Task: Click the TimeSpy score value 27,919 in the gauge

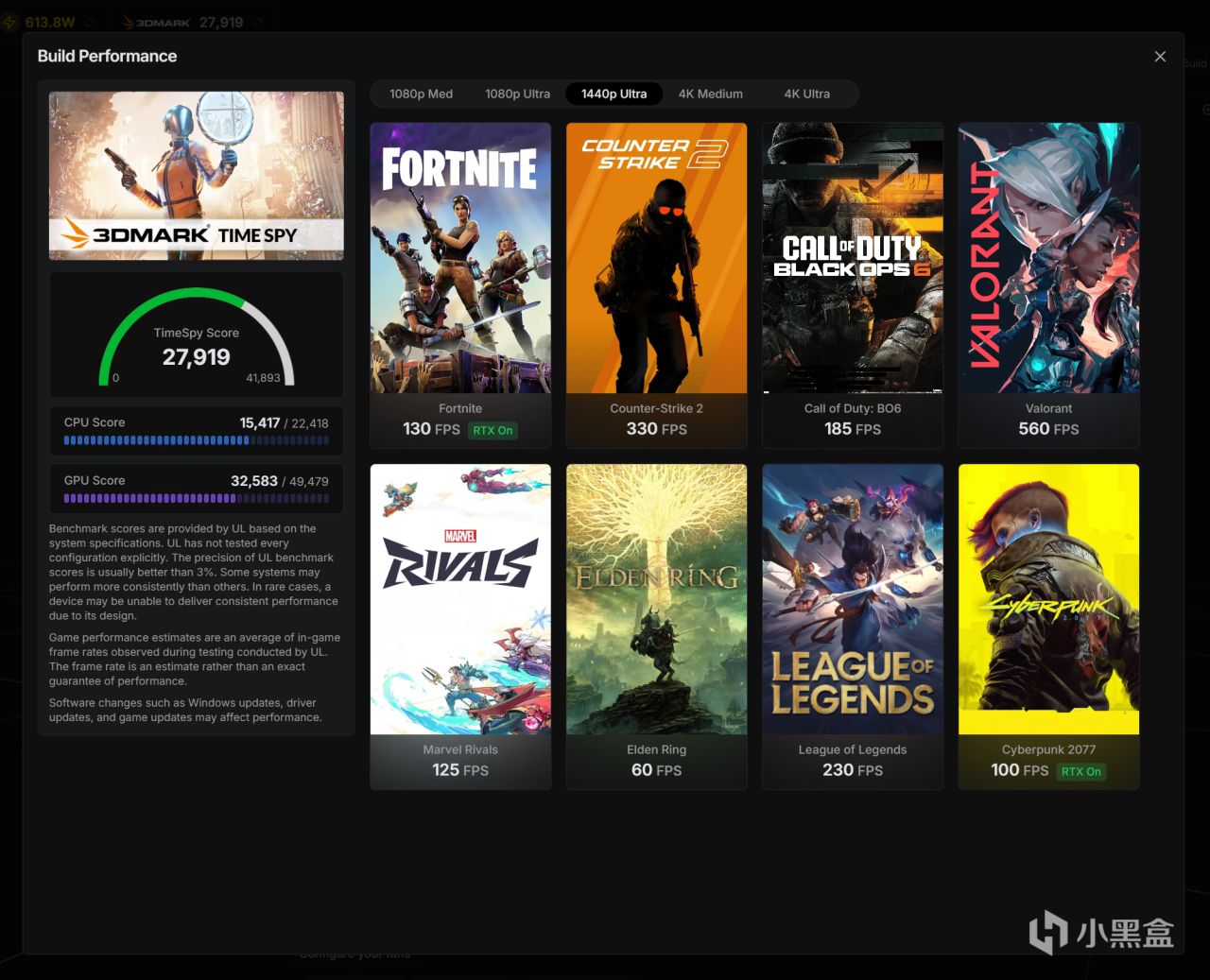Action: [197, 357]
